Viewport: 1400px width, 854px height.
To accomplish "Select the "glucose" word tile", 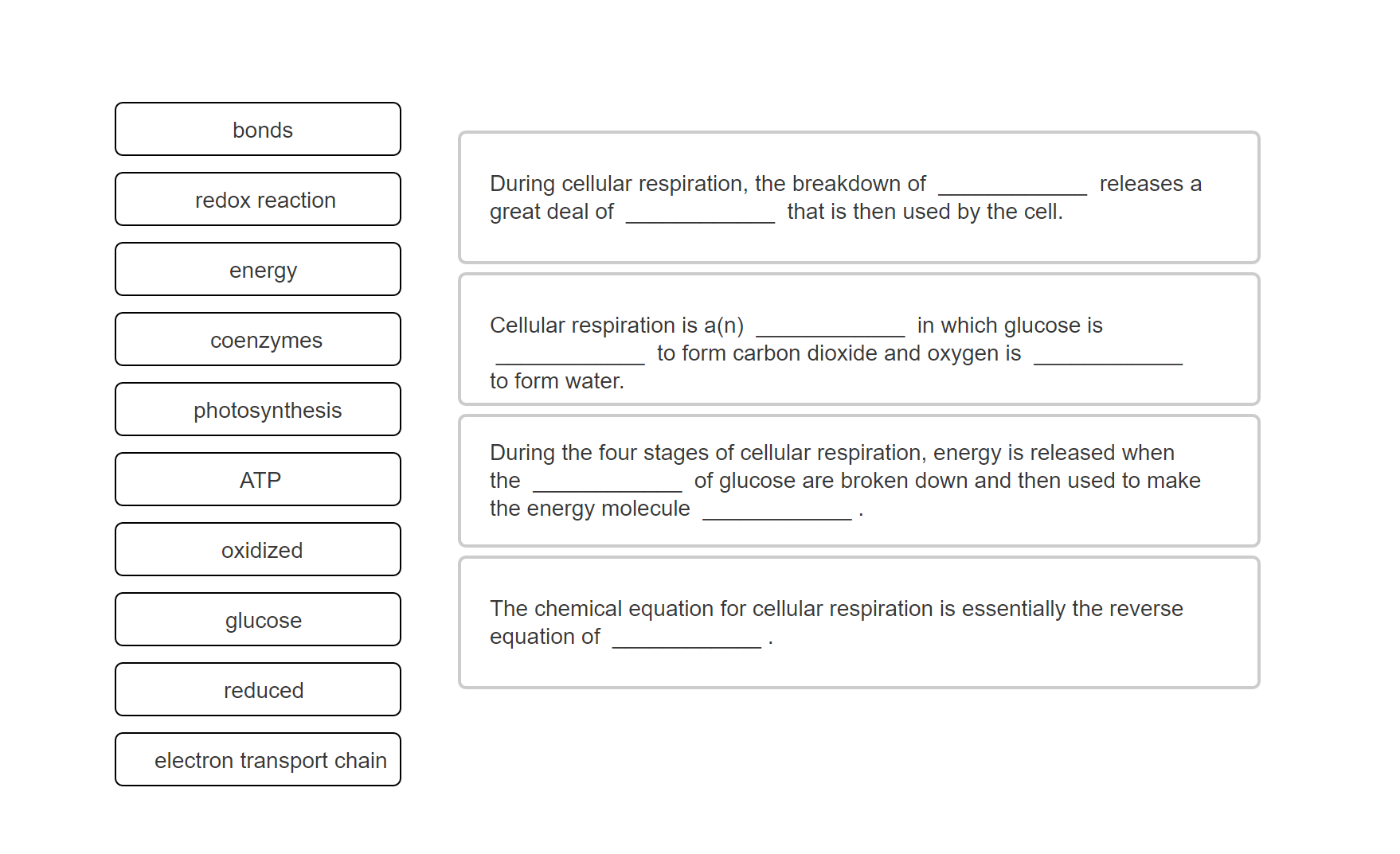I will click(258, 619).
